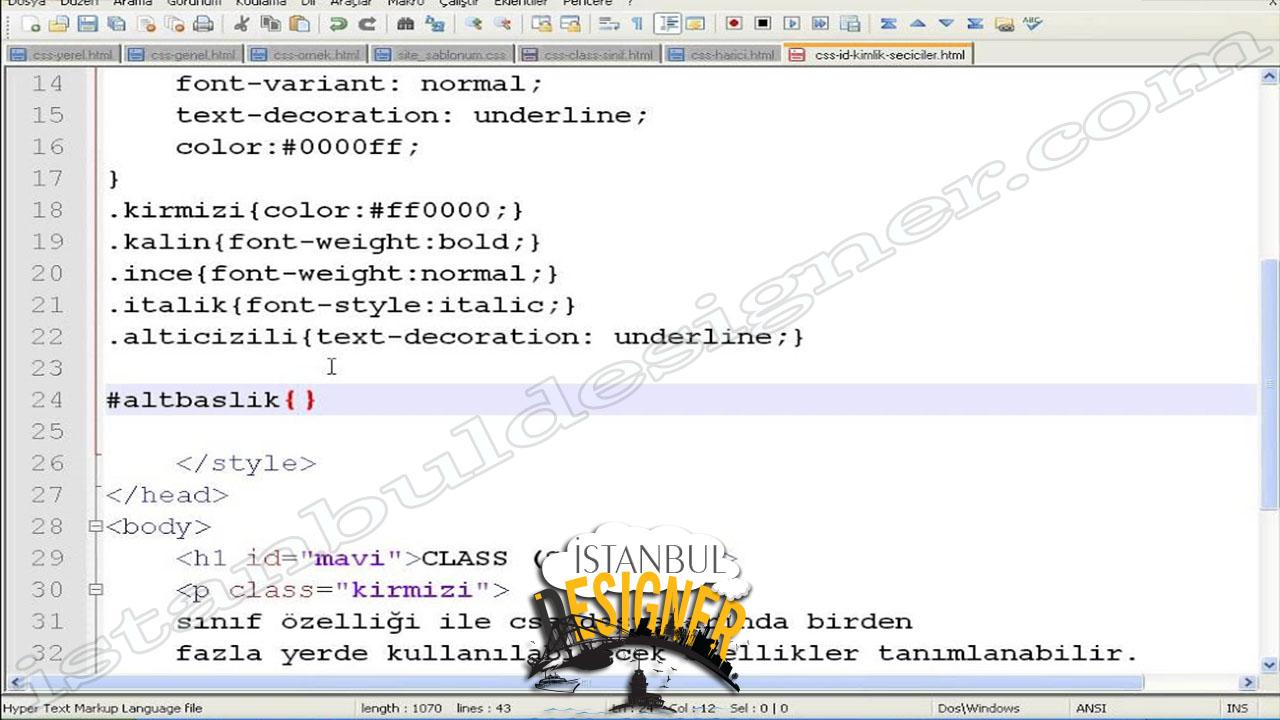Open a file using the Open folder icon

59,24
